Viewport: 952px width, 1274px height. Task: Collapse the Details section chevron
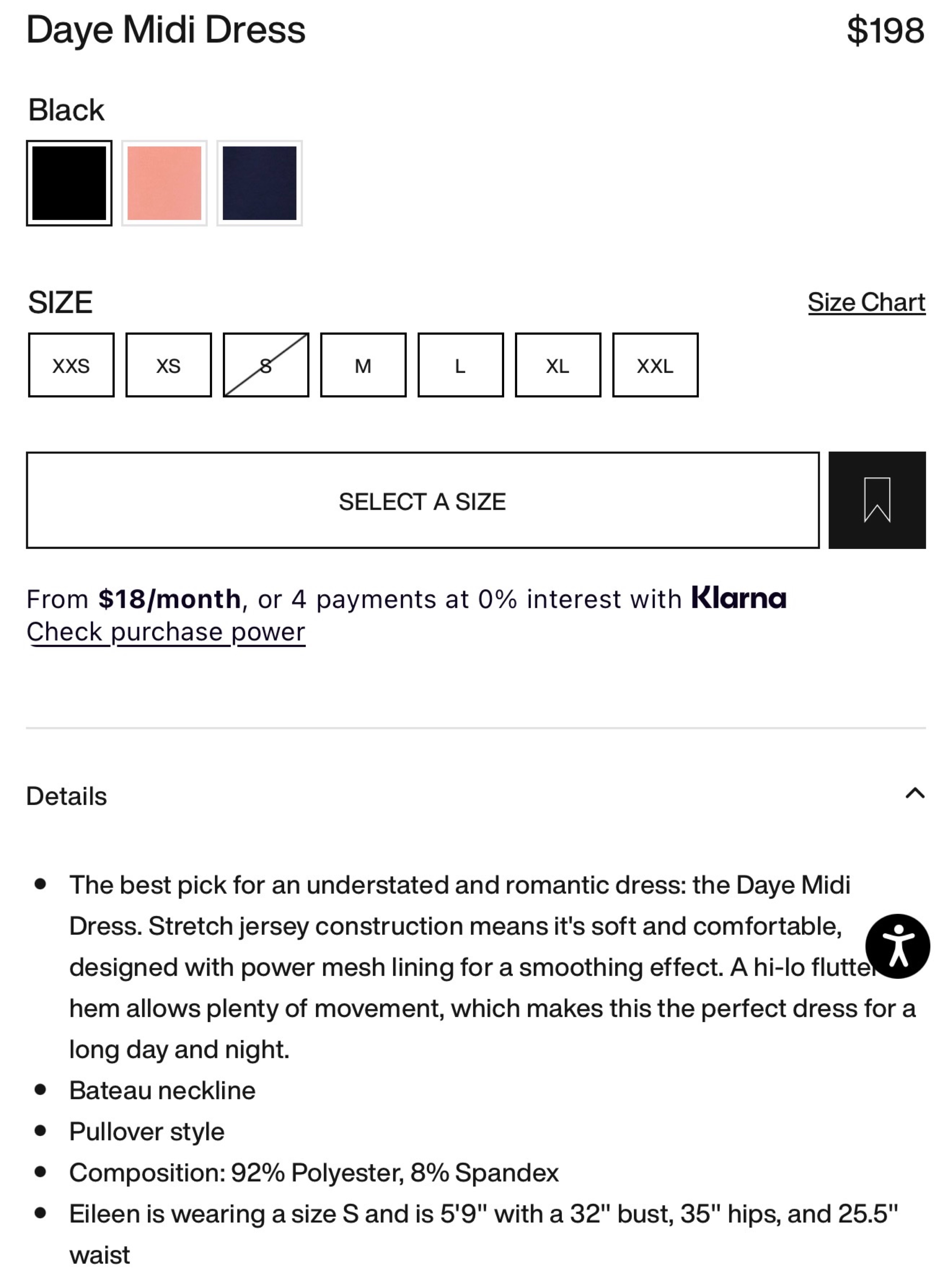[x=915, y=794]
